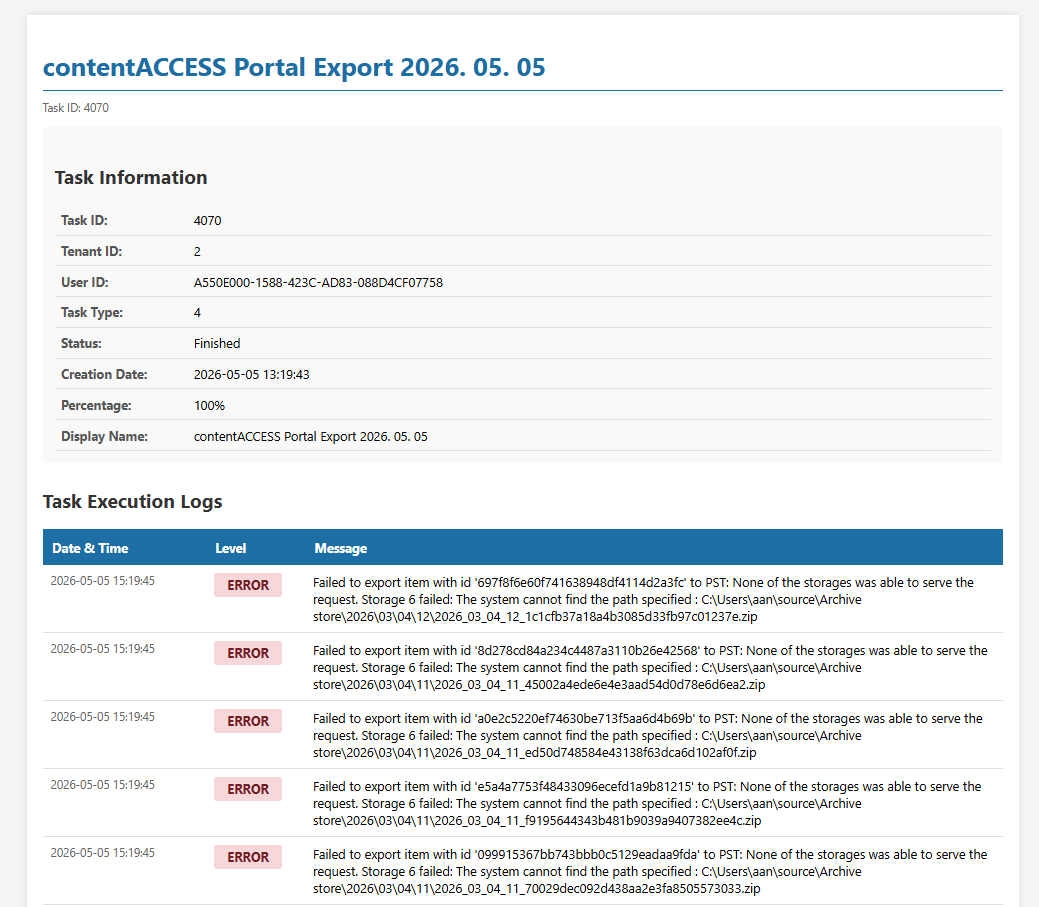
Task: Click the Level column header
Action: (231, 549)
